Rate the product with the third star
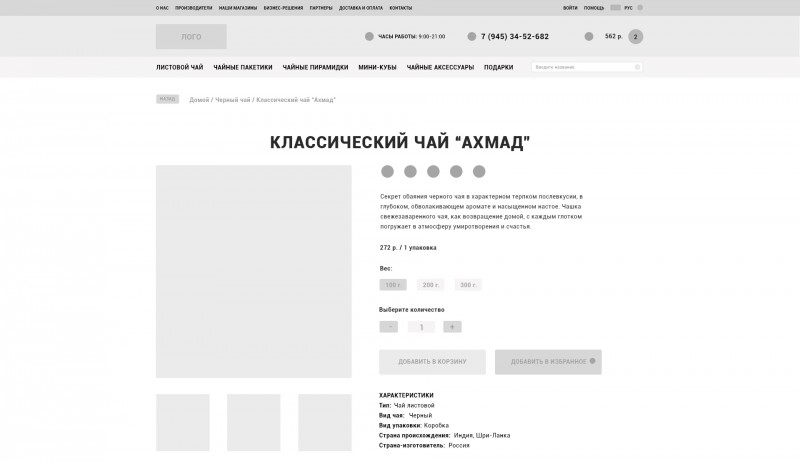This screenshot has height=462, width=800. point(433,171)
